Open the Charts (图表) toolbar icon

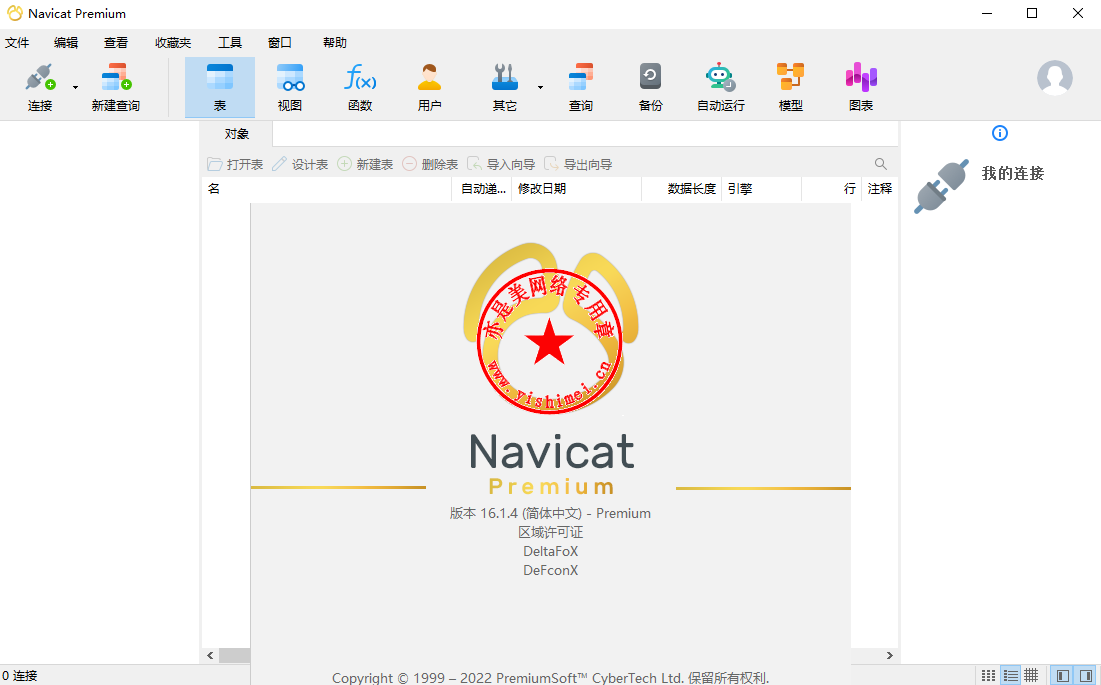point(861,87)
